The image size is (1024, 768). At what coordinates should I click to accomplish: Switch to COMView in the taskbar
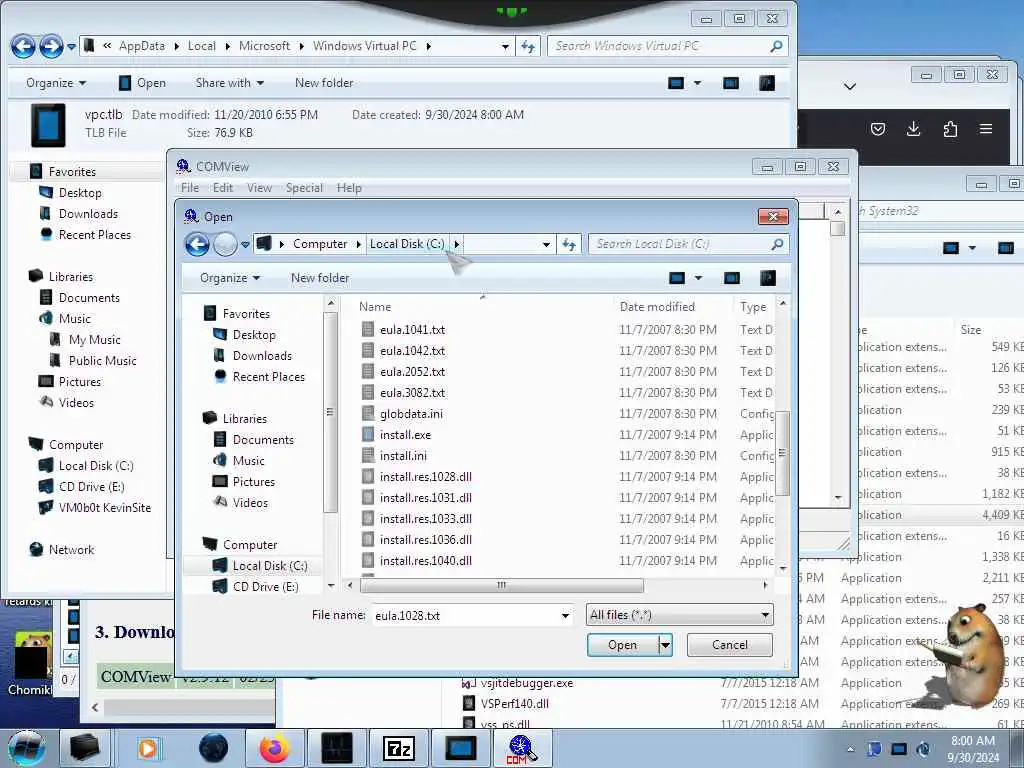(522, 748)
